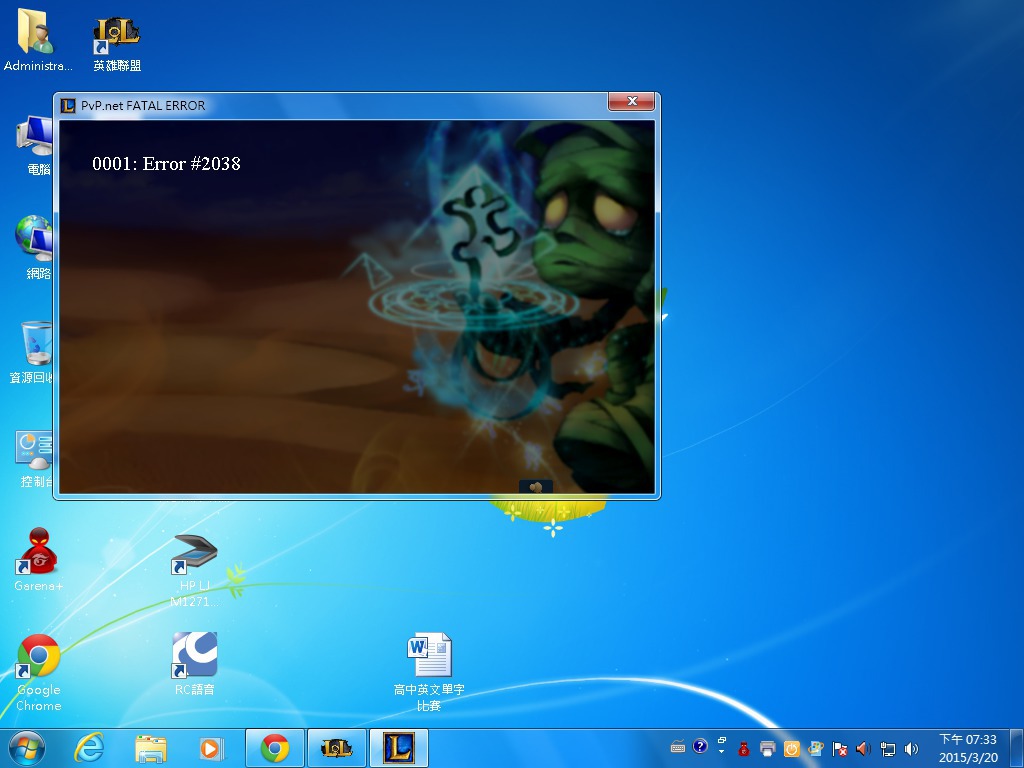Open the Administrator folder on the desktop

click(x=37, y=39)
